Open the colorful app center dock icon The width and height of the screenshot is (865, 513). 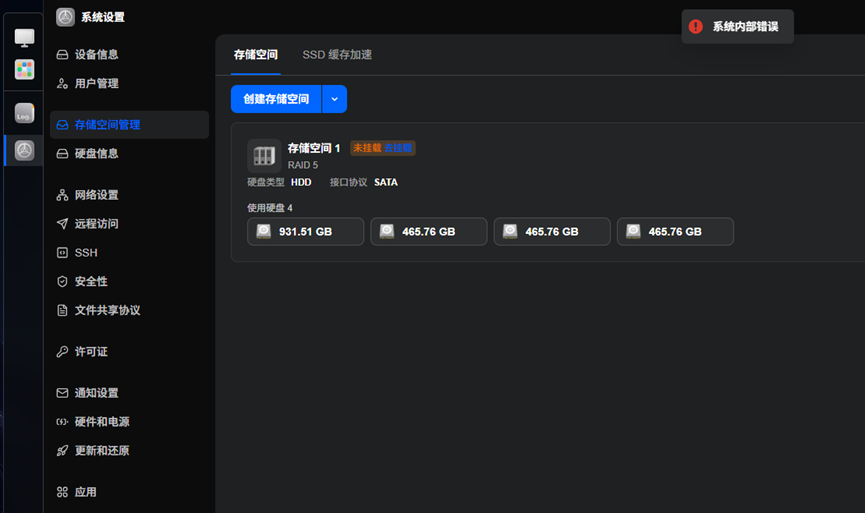coord(24,70)
